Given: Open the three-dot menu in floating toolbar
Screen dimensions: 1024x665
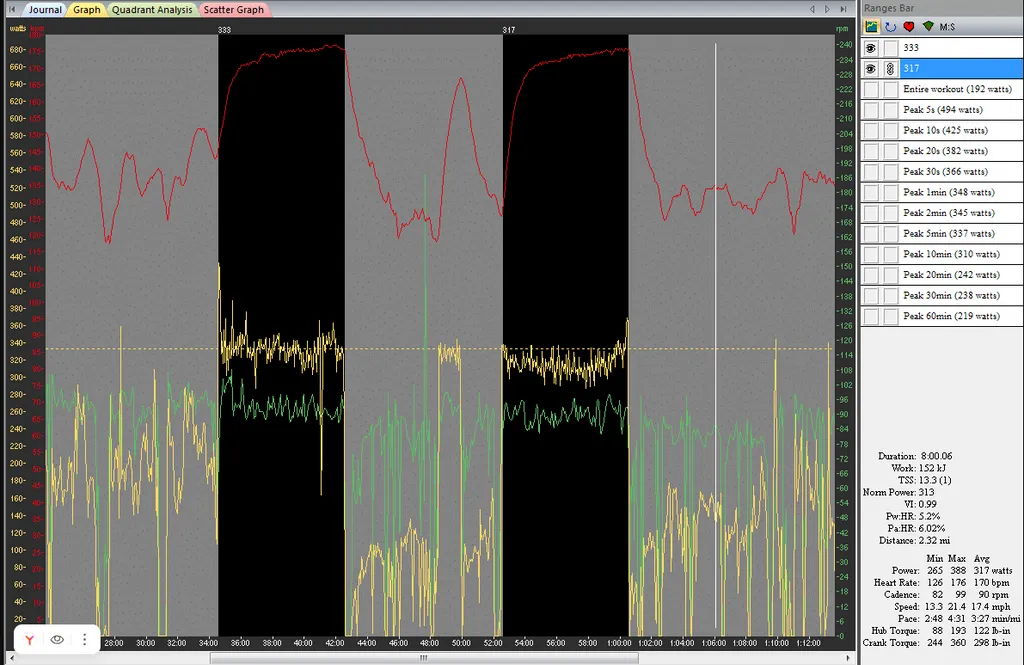Looking at the screenshot, I should tap(85, 639).
